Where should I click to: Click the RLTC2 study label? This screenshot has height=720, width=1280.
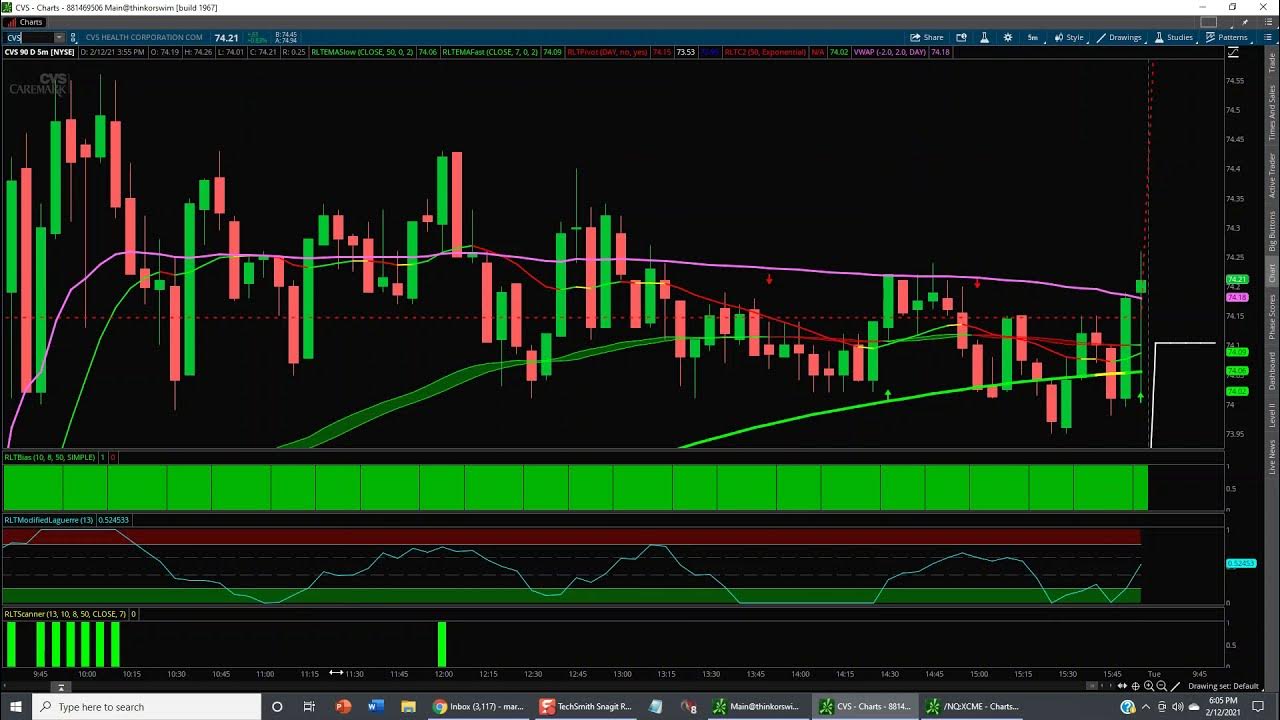(x=765, y=52)
